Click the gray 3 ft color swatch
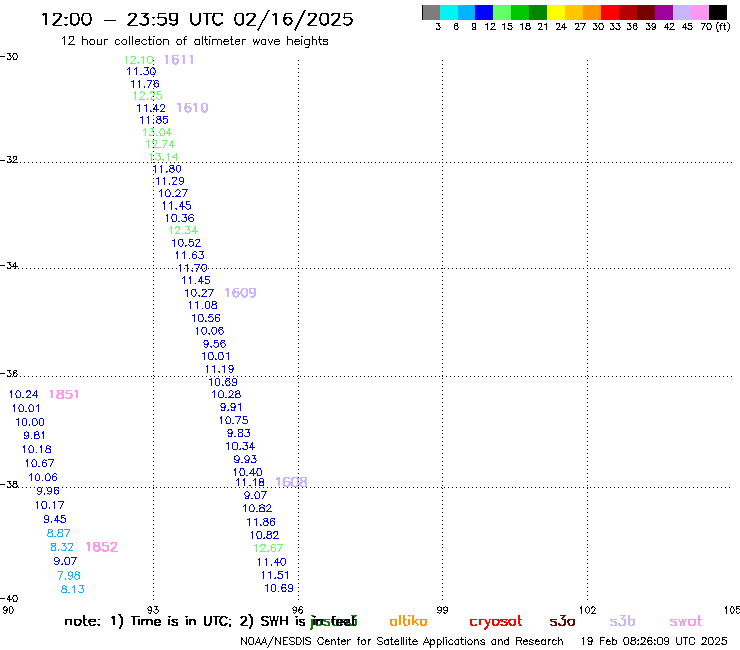740x650 pixels. [431, 13]
